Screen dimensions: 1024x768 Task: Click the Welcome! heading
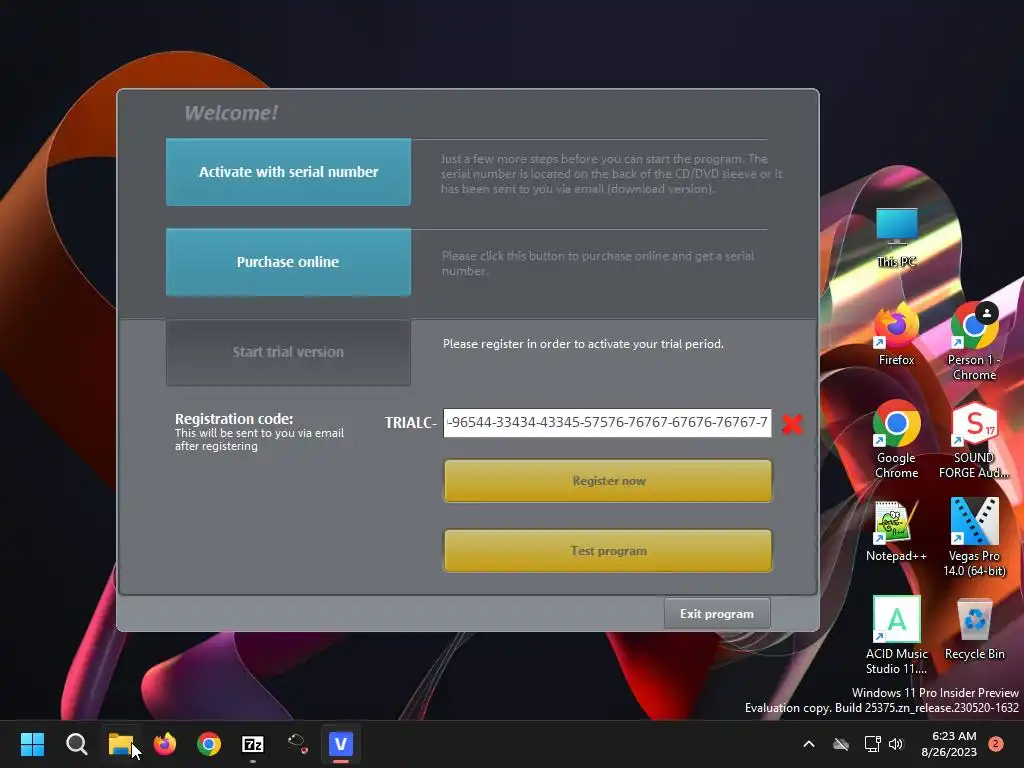click(x=231, y=113)
